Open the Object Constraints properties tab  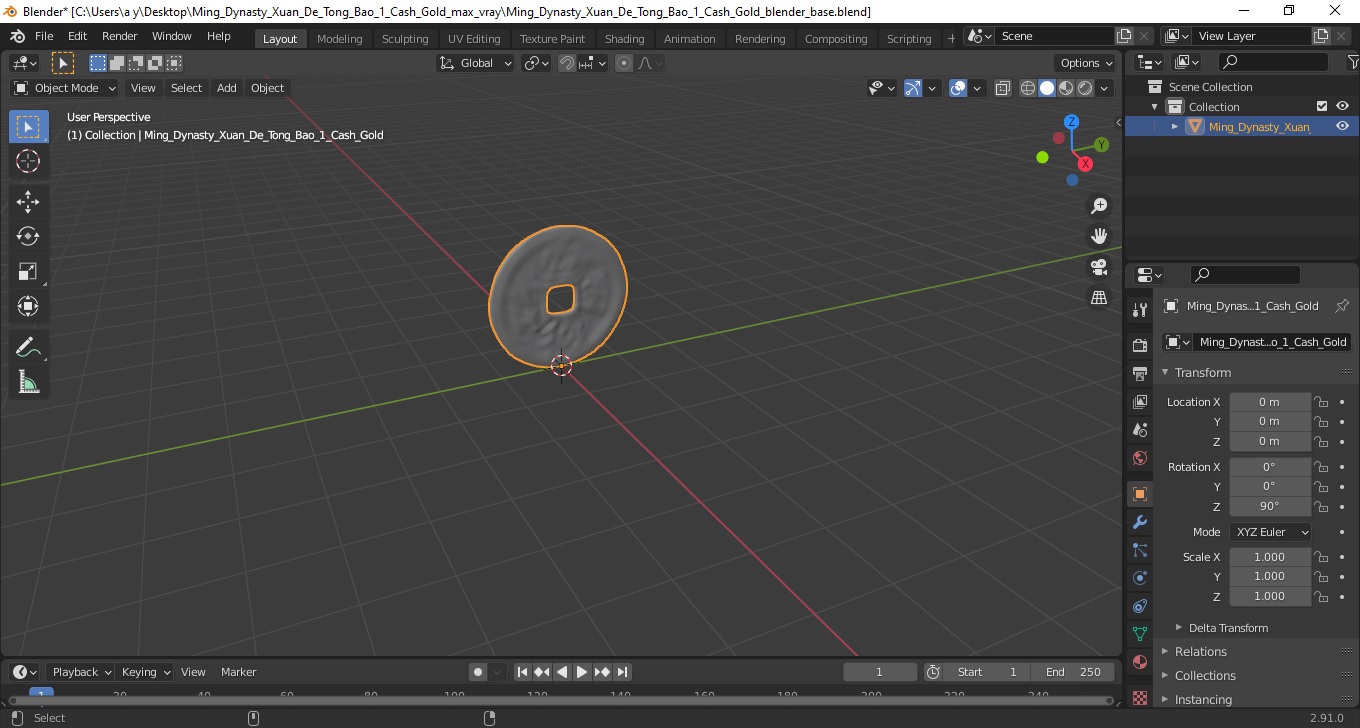pos(1140,606)
